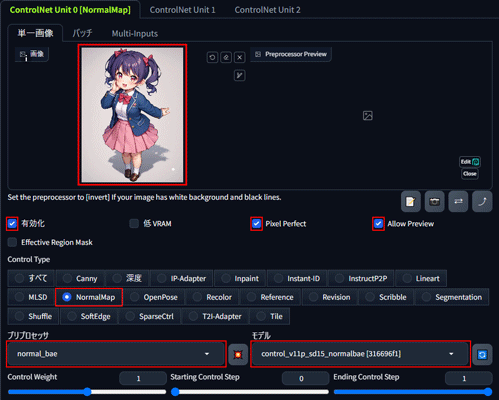Click the mirror swap arrows icon button
The width and height of the screenshot is (499, 400).
pos(458,201)
